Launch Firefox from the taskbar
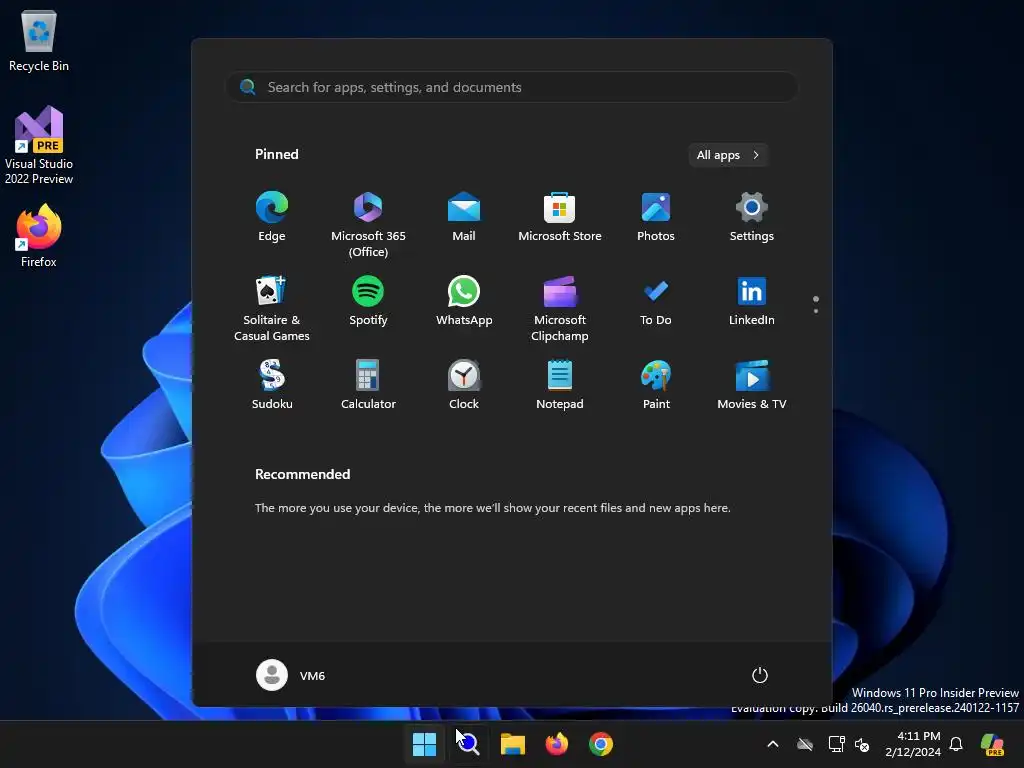This screenshot has height=768, width=1024. tap(556, 744)
